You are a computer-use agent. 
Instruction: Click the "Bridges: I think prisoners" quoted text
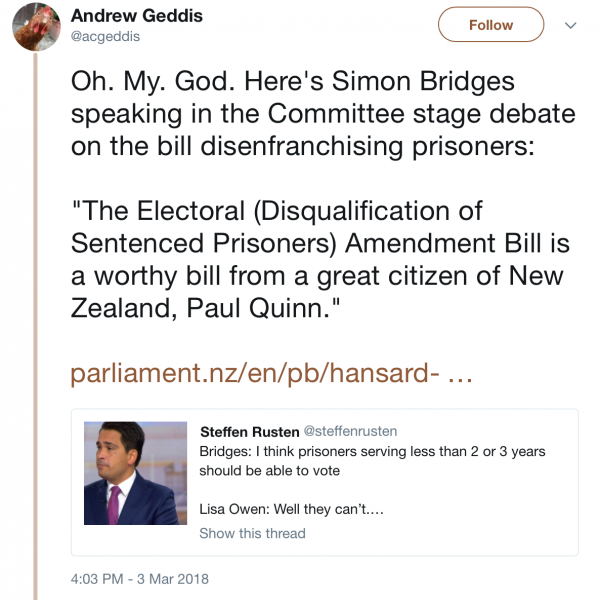tap(285, 451)
